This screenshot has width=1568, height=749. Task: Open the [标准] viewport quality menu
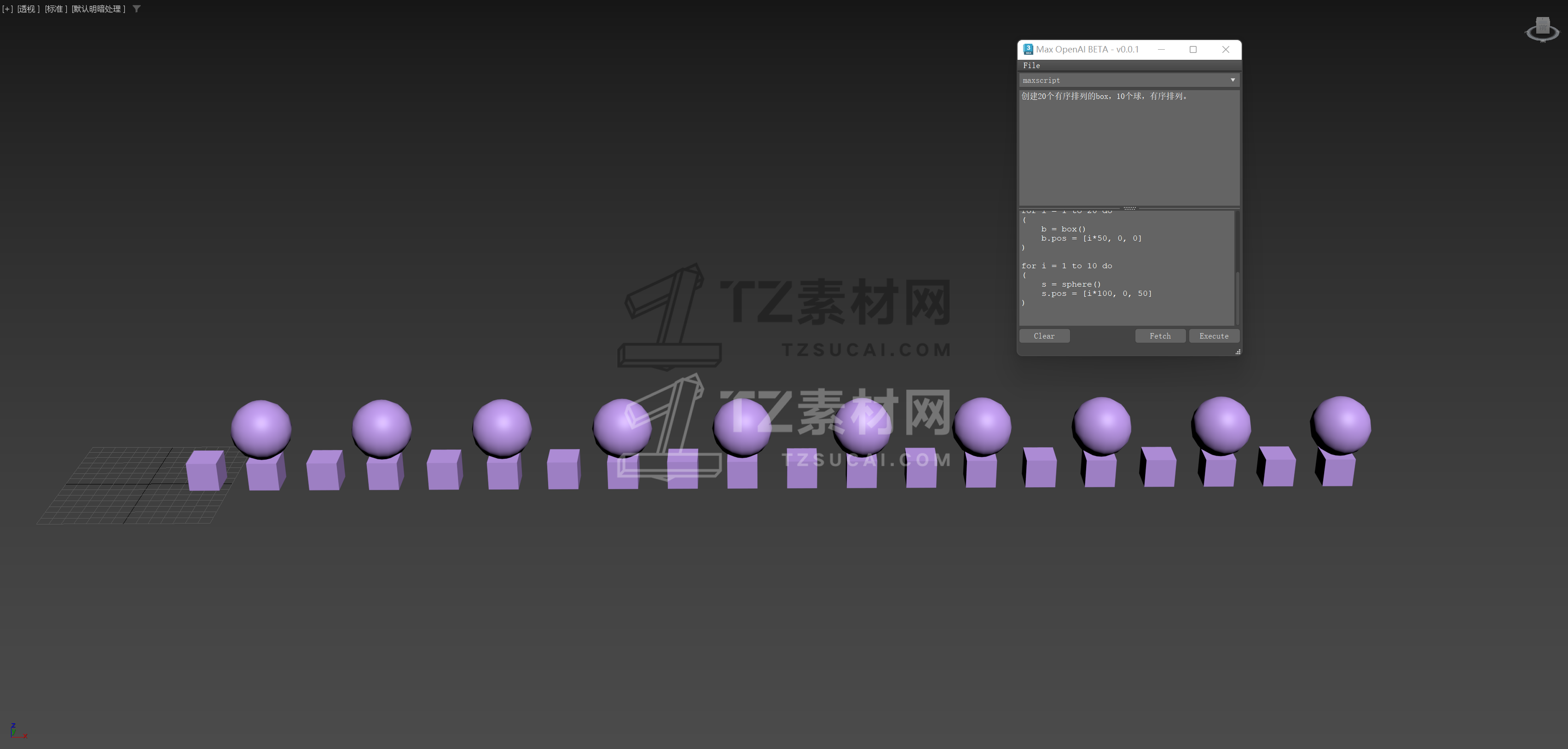(x=55, y=9)
